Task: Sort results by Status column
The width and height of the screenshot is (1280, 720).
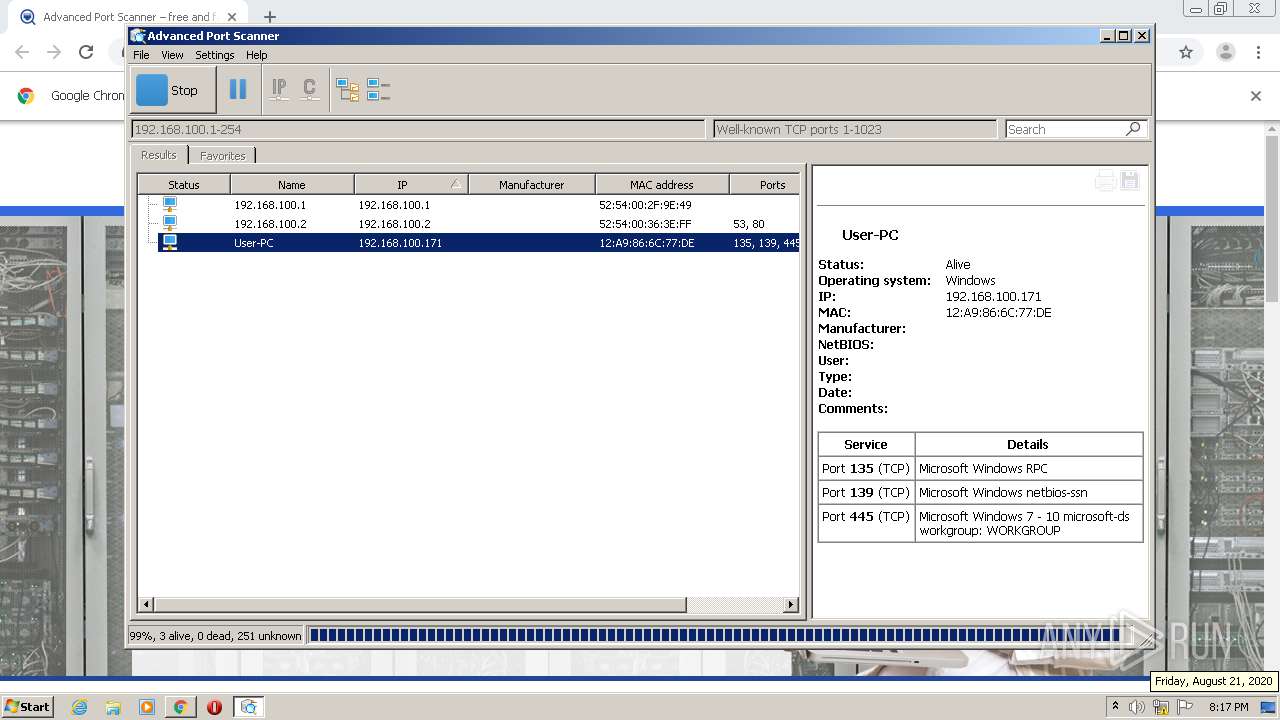Action: coord(184,184)
